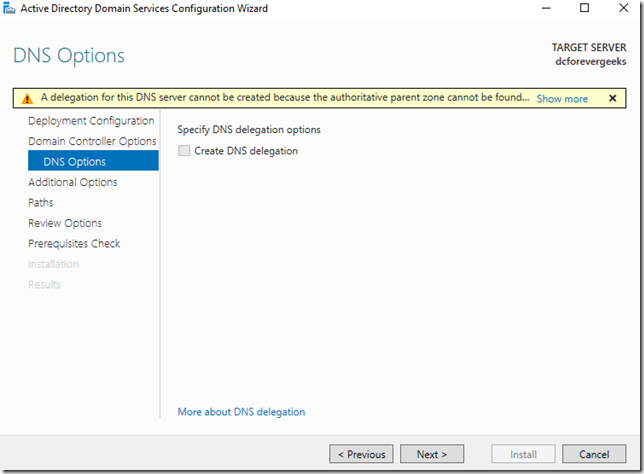Go to the Deployment Configuration step

click(91, 121)
